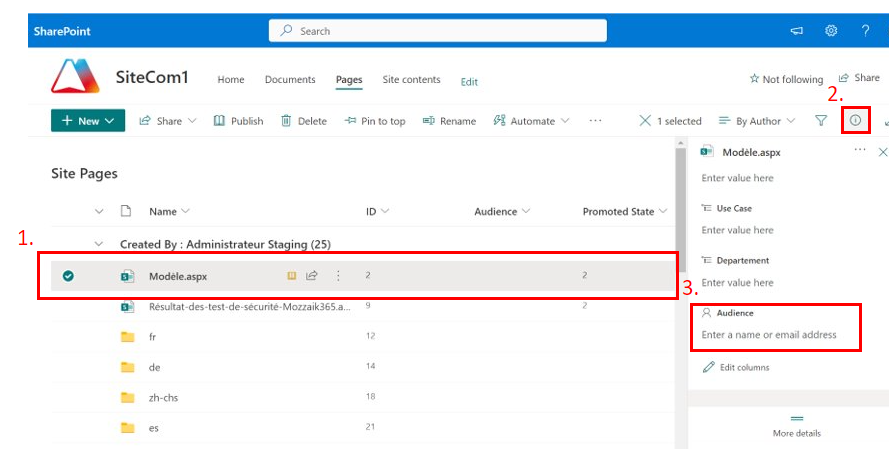Collapse all groups chevron in header row
The image size is (889, 472).
point(99,211)
